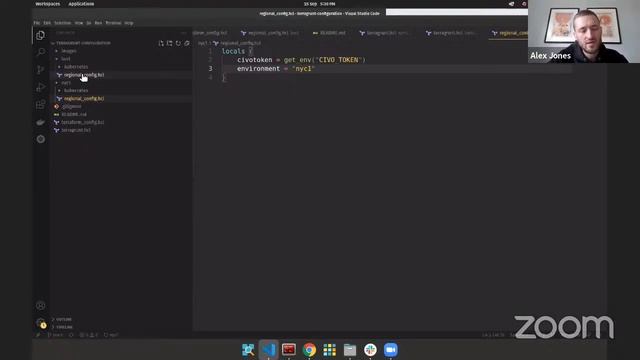Open the Extensions view
The image size is (640, 360).
pyautogui.click(x=40, y=104)
